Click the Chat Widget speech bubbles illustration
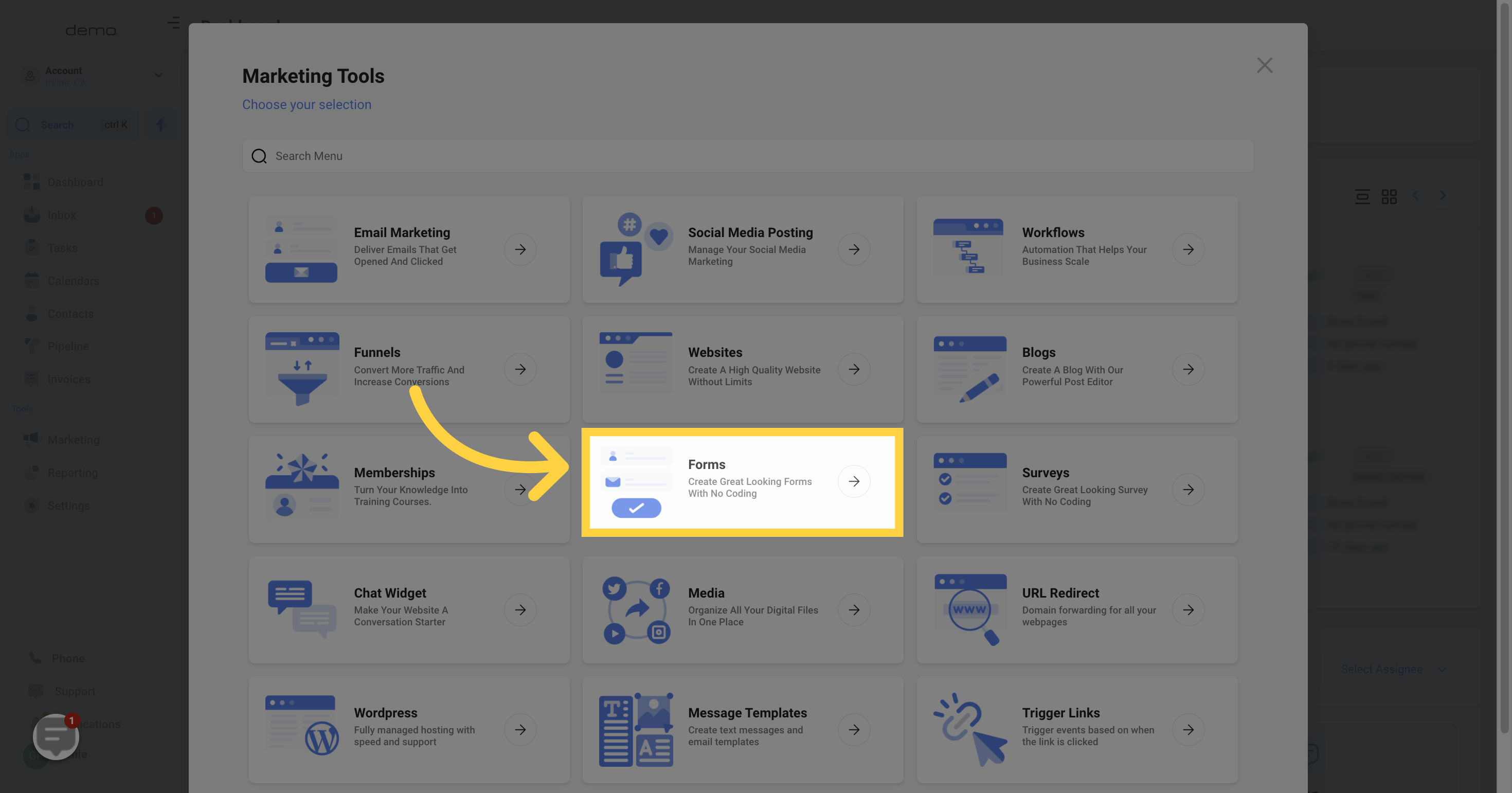 pos(302,609)
